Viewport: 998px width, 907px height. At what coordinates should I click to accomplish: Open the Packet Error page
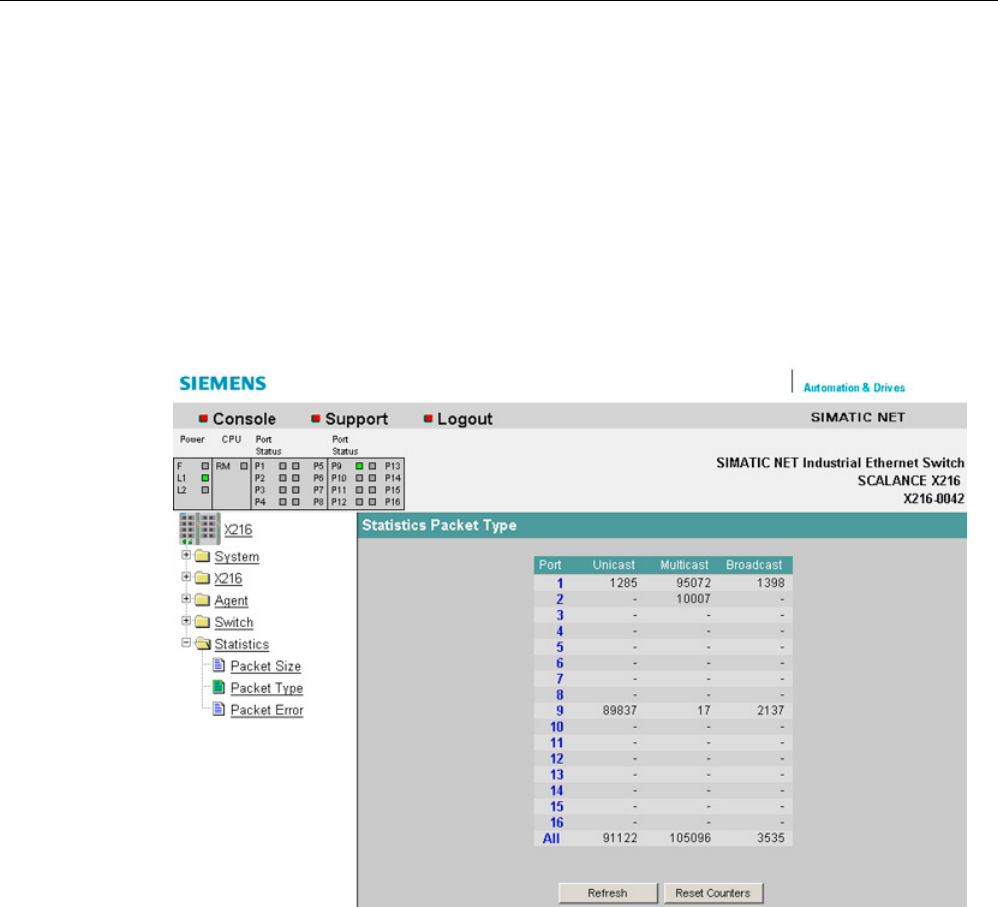[x=267, y=710]
